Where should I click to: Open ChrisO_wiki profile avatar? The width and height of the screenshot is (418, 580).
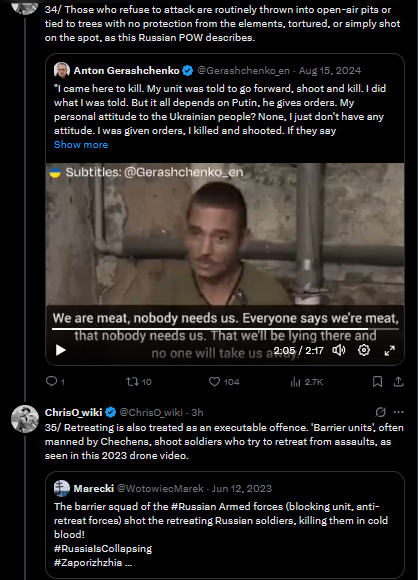25,419
